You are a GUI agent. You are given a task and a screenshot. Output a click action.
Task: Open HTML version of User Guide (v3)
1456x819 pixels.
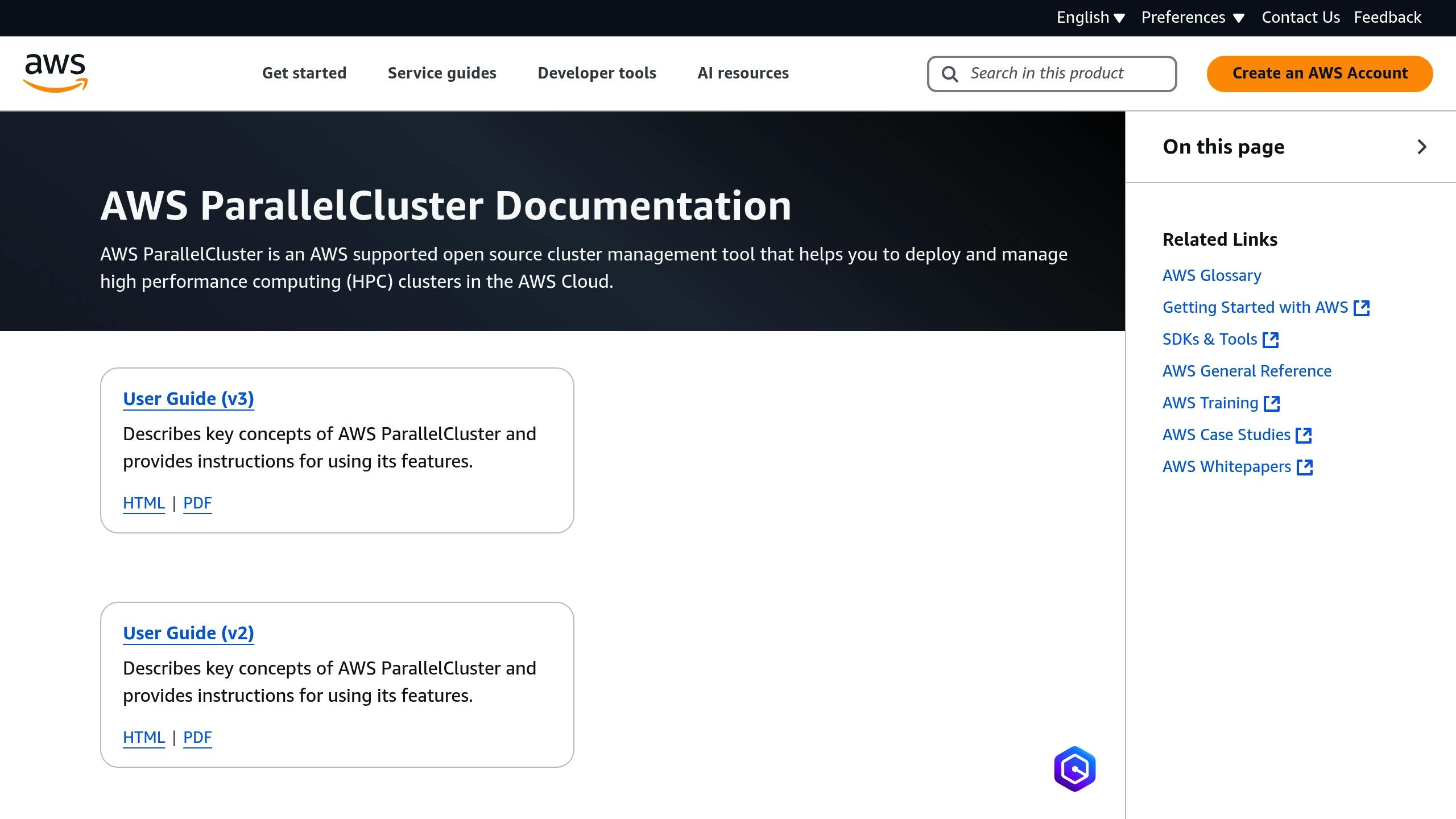pos(144,503)
